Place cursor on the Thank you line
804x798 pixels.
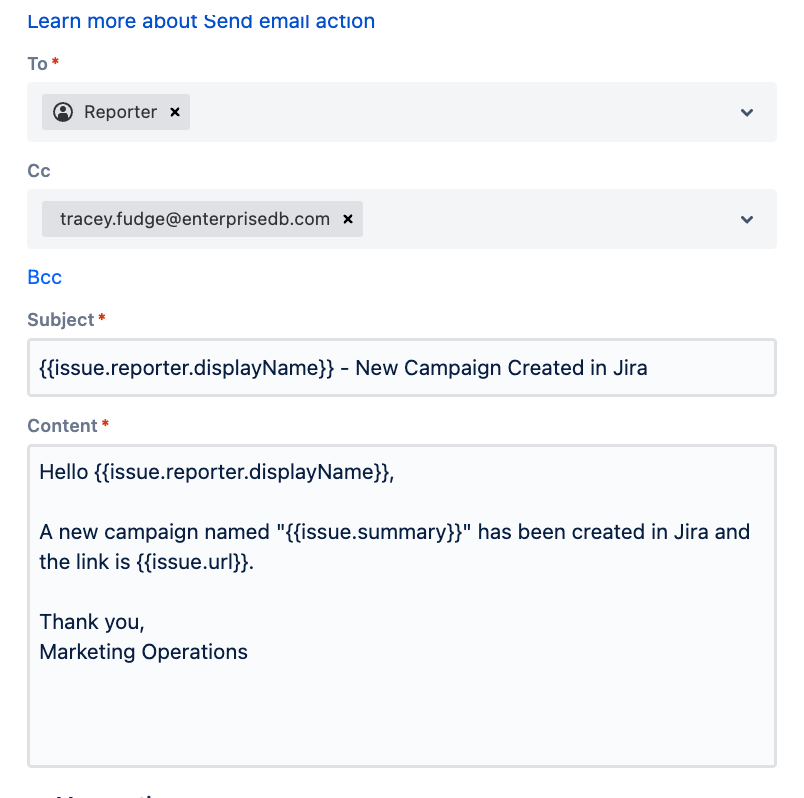92,622
